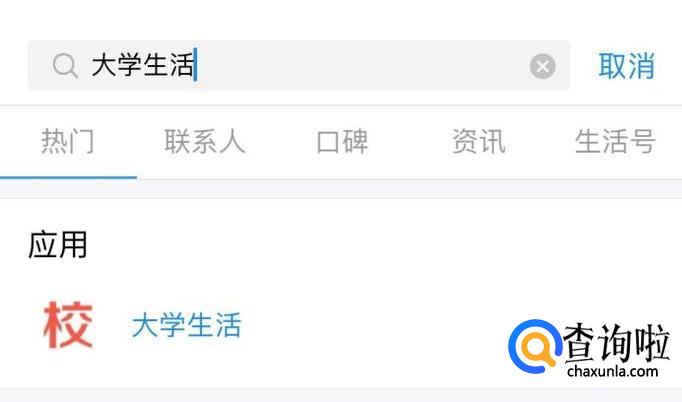Click the chaxunla.com watermark URL
Screen dimensions: 682x402
tap(612, 371)
